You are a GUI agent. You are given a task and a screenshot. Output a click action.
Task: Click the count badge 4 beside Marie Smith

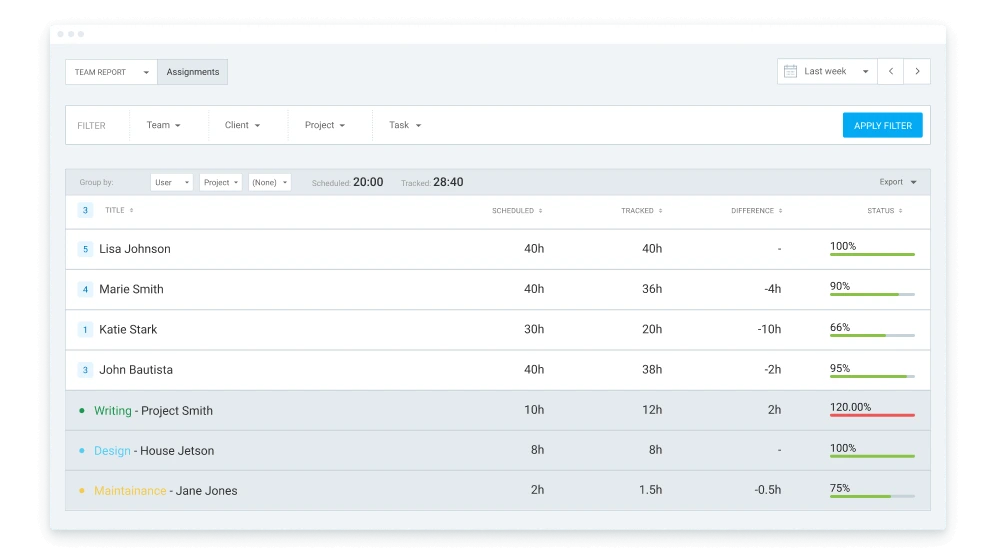[x=85, y=289]
